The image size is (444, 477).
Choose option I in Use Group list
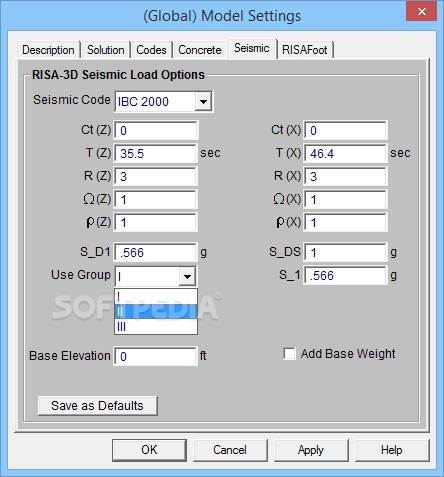pyautogui.click(x=156, y=296)
